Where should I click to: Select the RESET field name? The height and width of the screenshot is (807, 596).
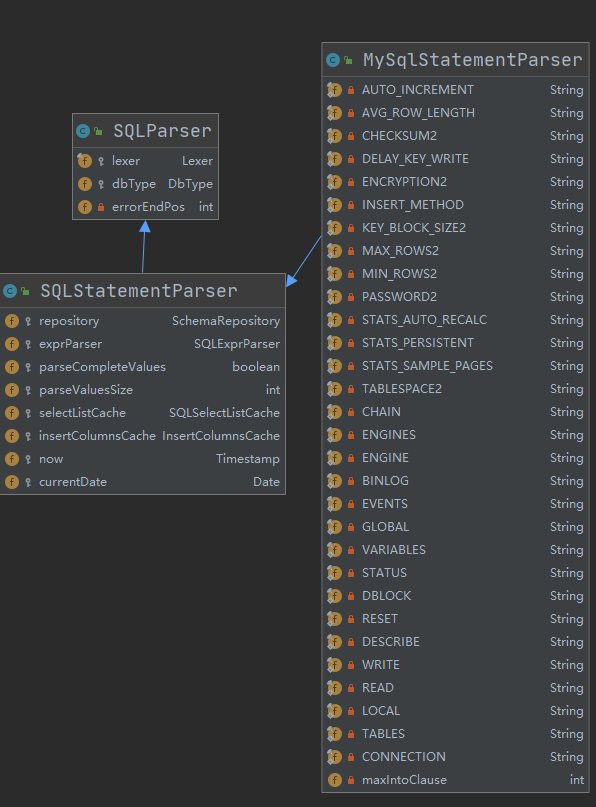point(380,619)
